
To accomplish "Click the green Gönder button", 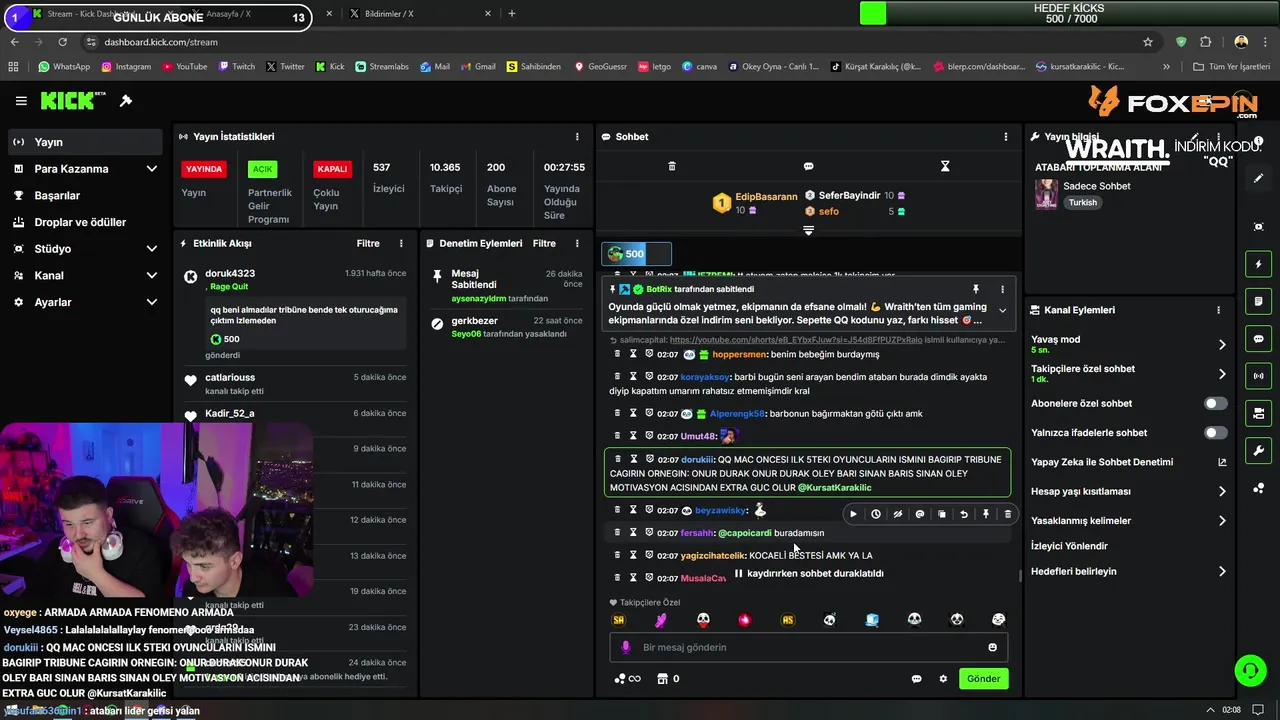I will (x=983, y=679).
